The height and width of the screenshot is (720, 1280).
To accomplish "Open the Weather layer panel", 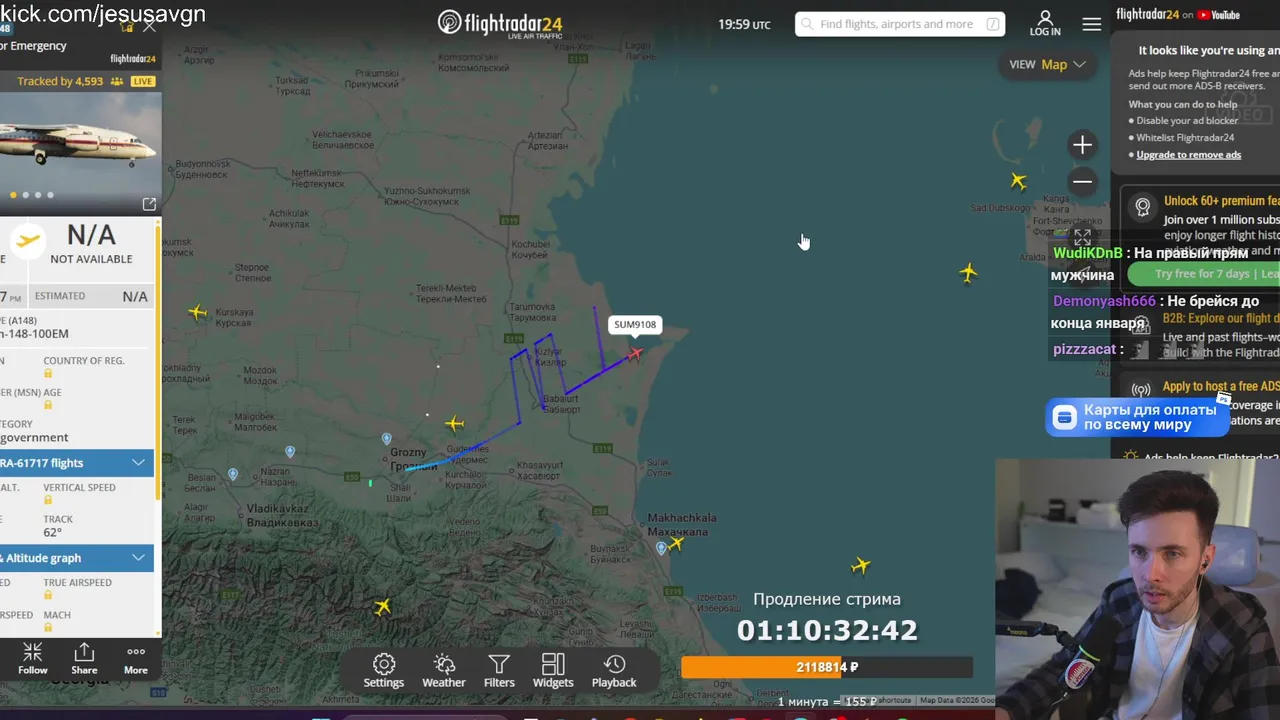I will pos(444,671).
